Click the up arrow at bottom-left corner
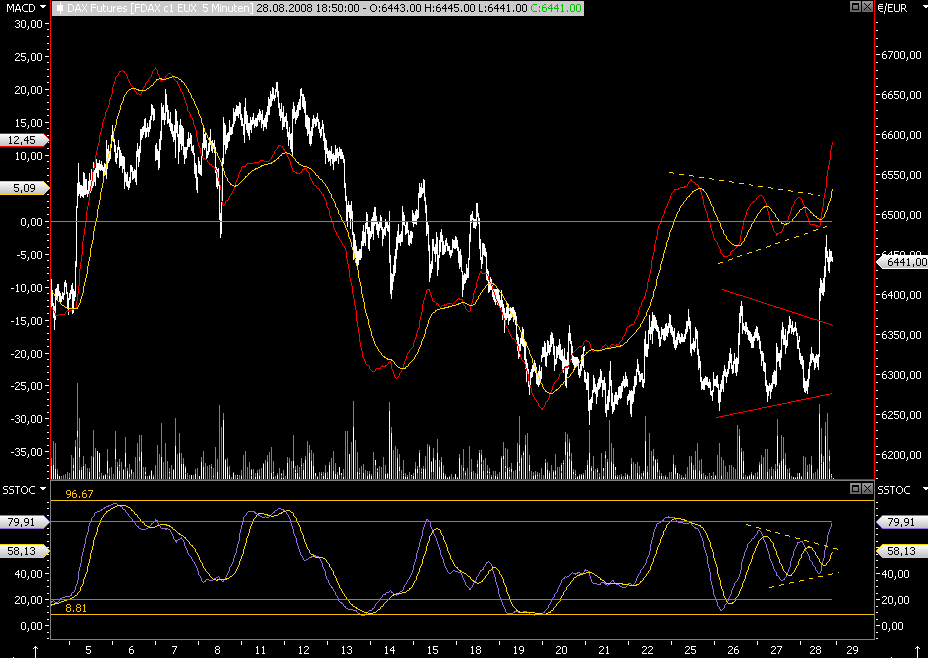 [x=35, y=651]
